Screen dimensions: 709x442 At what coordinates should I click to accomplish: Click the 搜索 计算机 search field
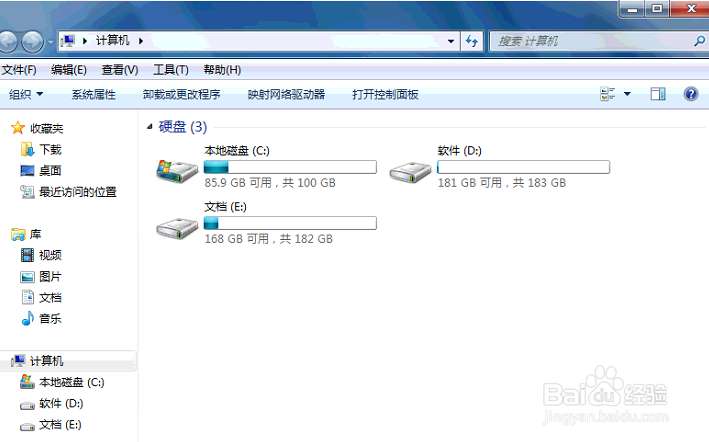(x=592, y=41)
